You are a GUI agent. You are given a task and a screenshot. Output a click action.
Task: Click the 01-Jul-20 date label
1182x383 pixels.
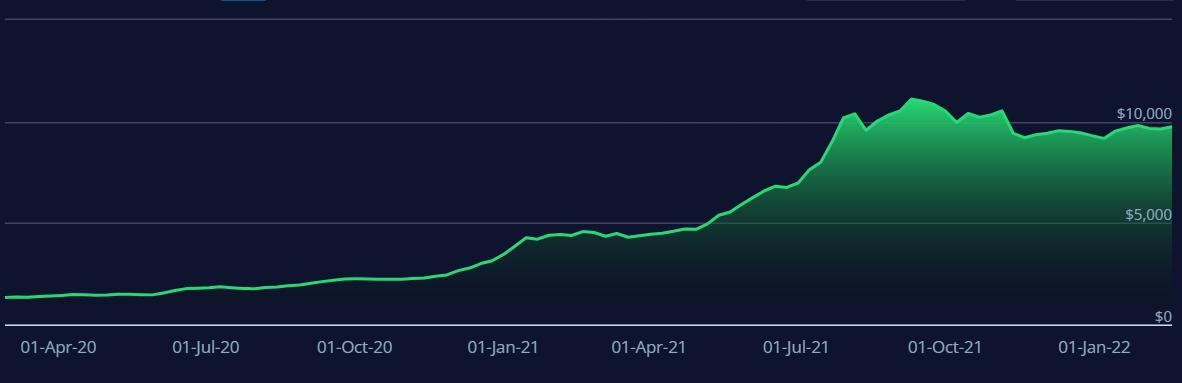[x=206, y=348]
